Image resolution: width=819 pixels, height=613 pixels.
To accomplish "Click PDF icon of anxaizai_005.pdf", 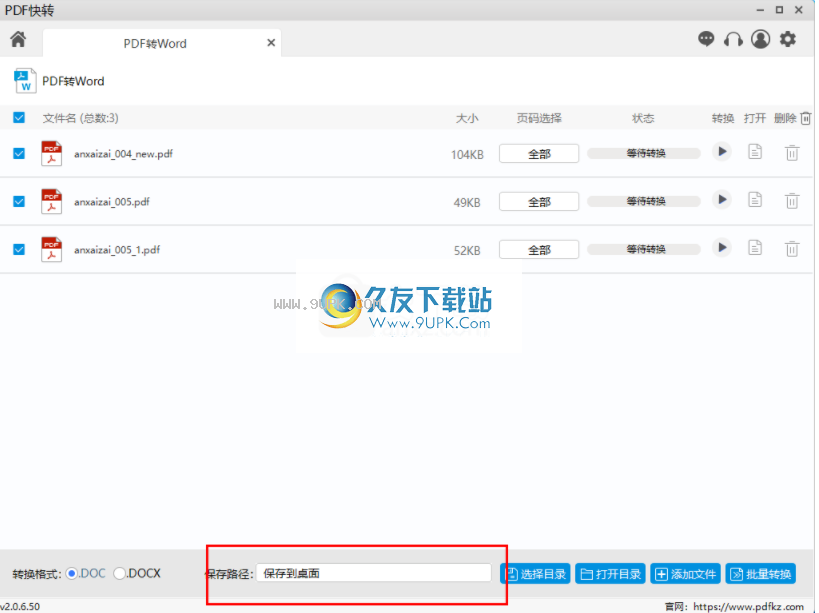I will click(x=51, y=202).
